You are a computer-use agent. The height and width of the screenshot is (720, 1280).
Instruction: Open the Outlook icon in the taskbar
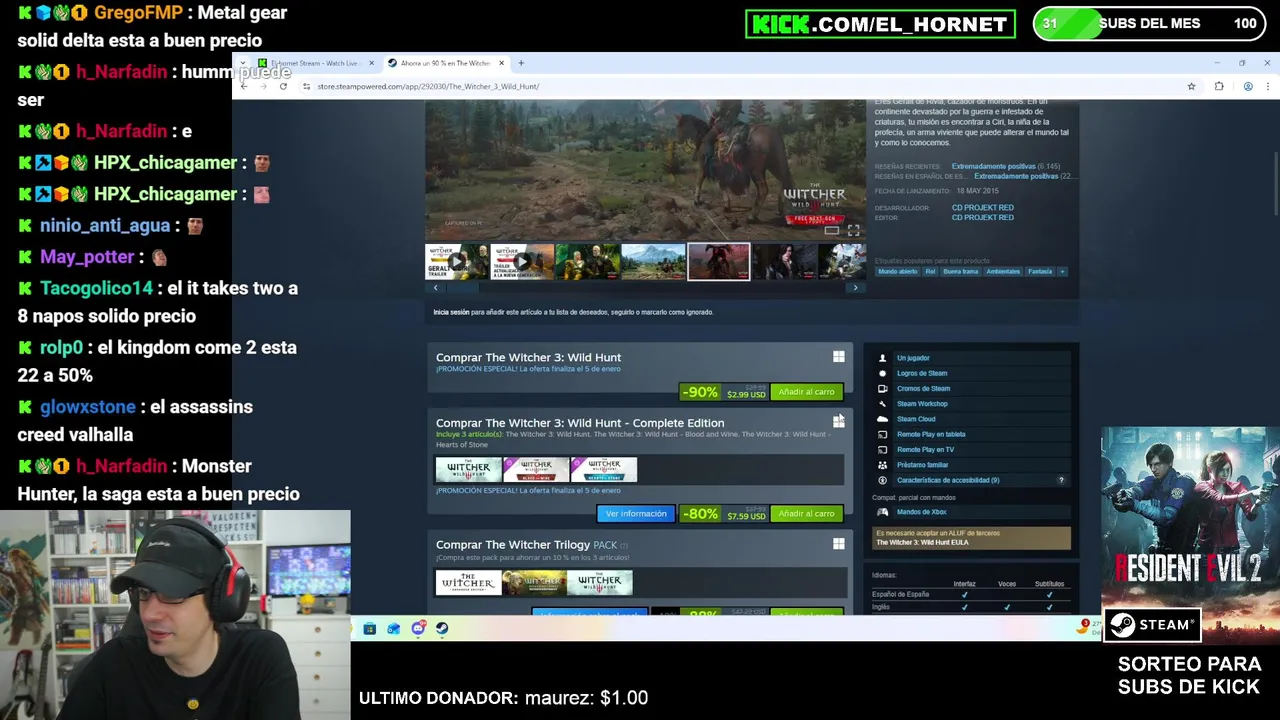pos(394,629)
